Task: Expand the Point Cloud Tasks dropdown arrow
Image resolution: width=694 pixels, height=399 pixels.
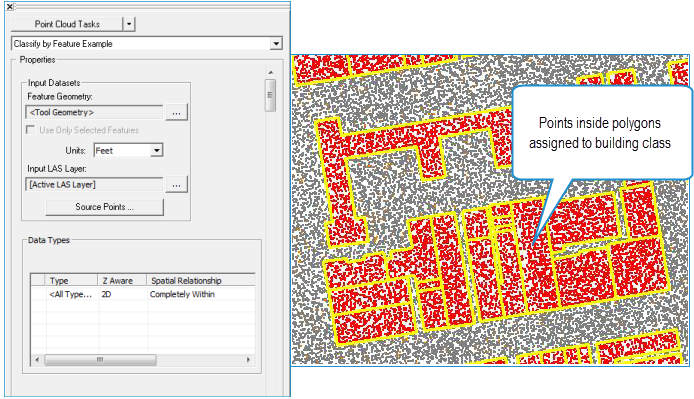Action: (129, 24)
